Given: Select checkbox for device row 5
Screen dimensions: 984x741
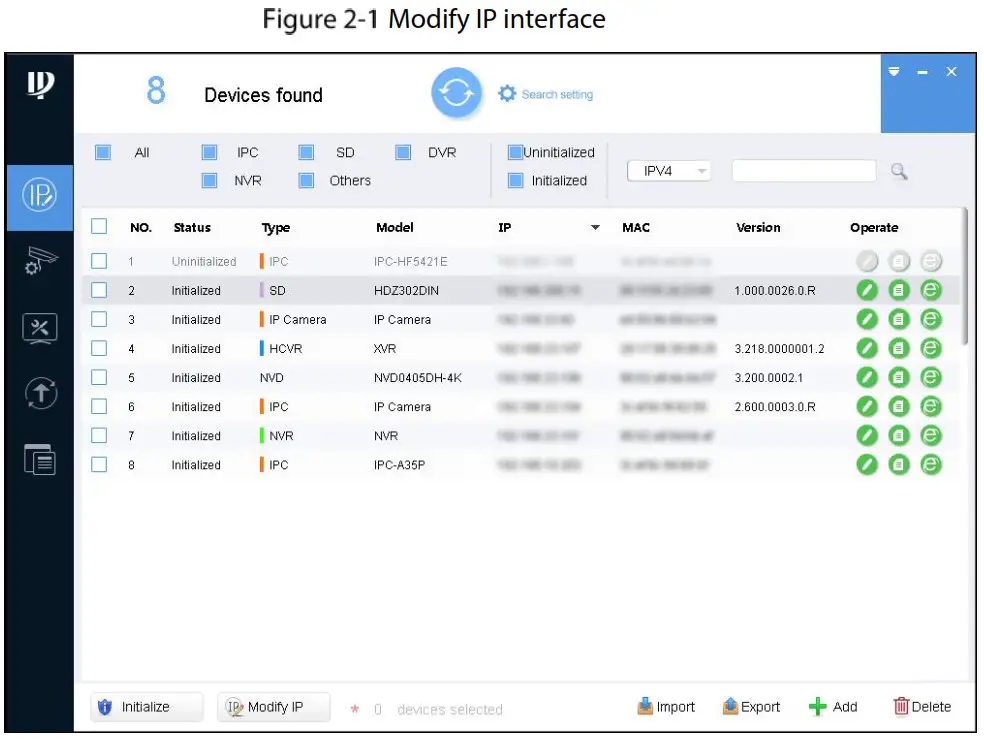Looking at the screenshot, I should 99,377.
